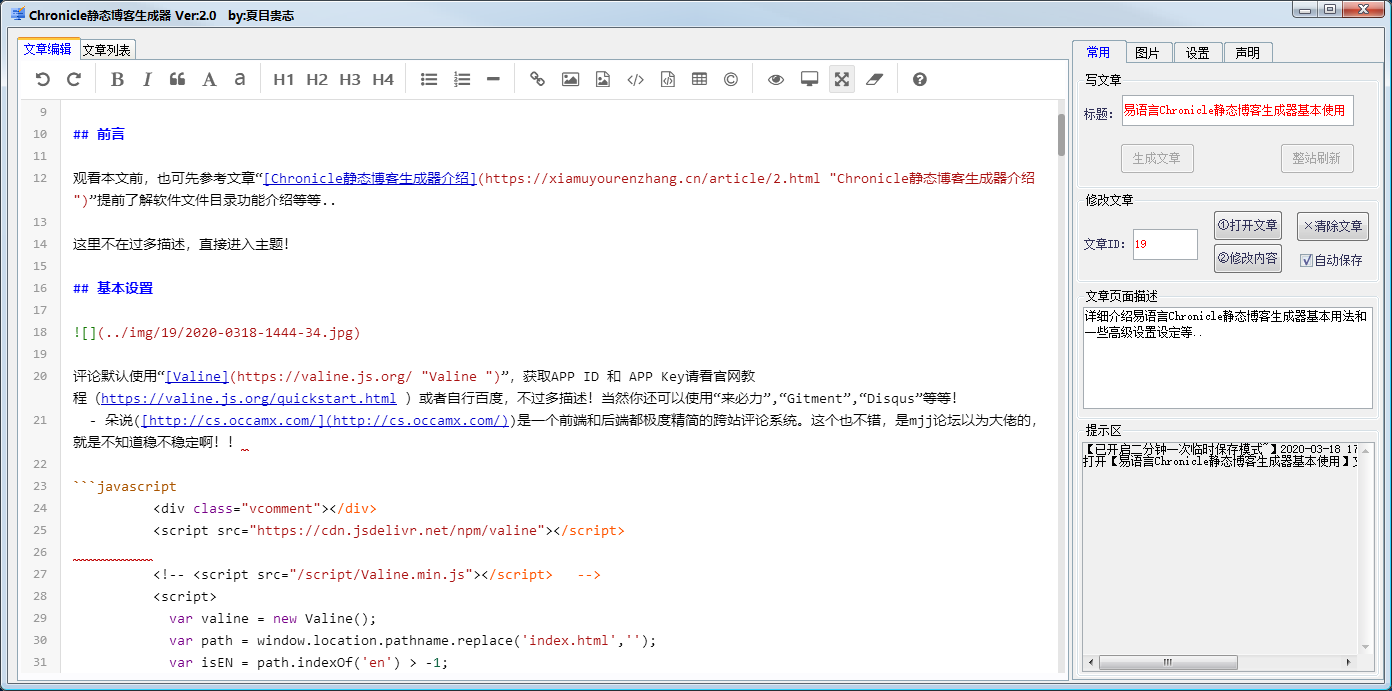Click the '这里不在过多描述' sentence on line 14

click(x=181, y=244)
